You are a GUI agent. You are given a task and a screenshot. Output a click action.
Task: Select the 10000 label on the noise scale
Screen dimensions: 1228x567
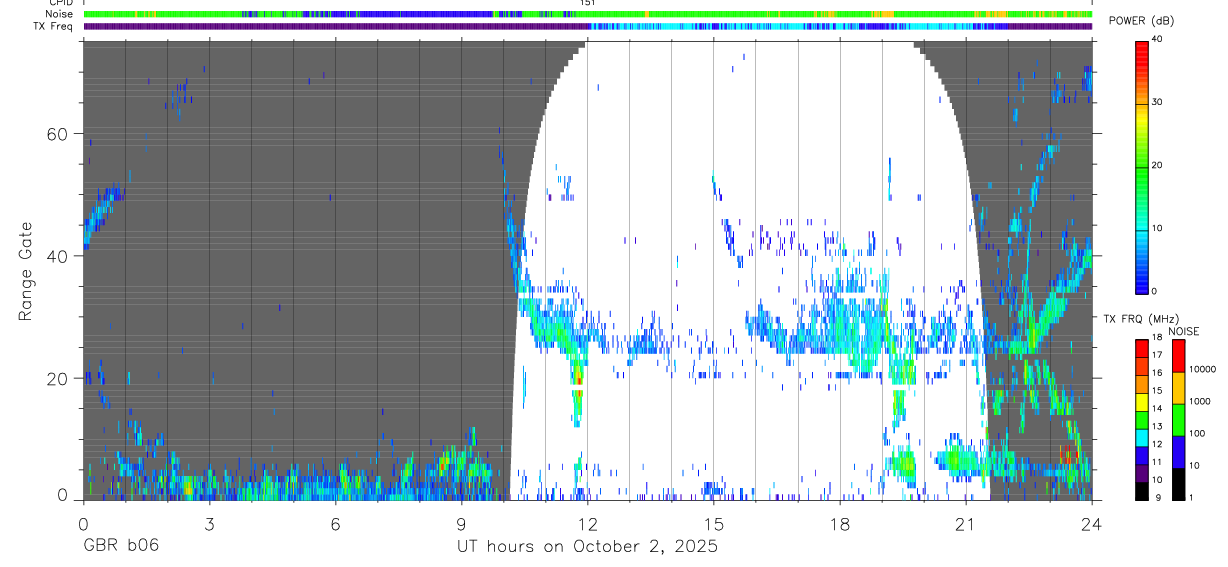(1202, 369)
